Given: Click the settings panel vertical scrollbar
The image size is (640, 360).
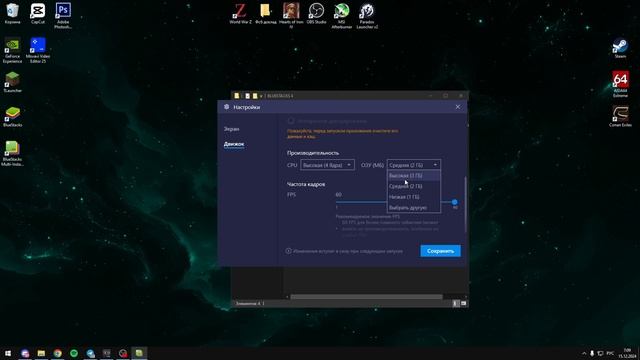Looking at the screenshot, I should [x=465, y=204].
